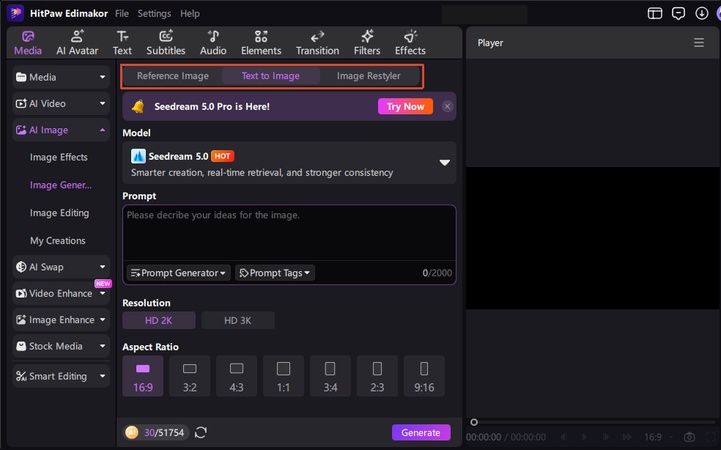Click the player previous frame button
This screenshot has height=450, width=721.
(x=563, y=437)
